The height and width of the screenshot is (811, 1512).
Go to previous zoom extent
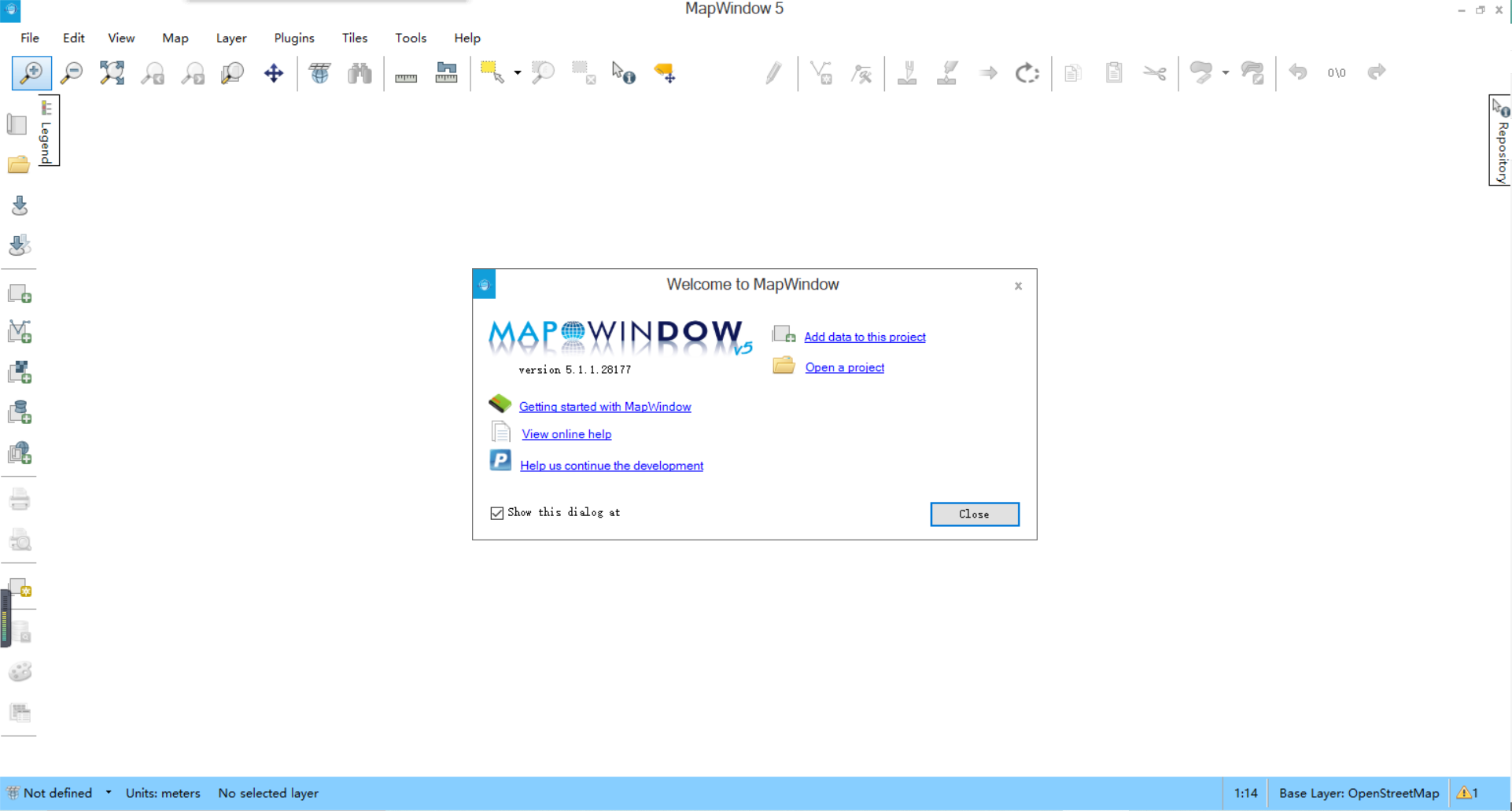[153, 73]
